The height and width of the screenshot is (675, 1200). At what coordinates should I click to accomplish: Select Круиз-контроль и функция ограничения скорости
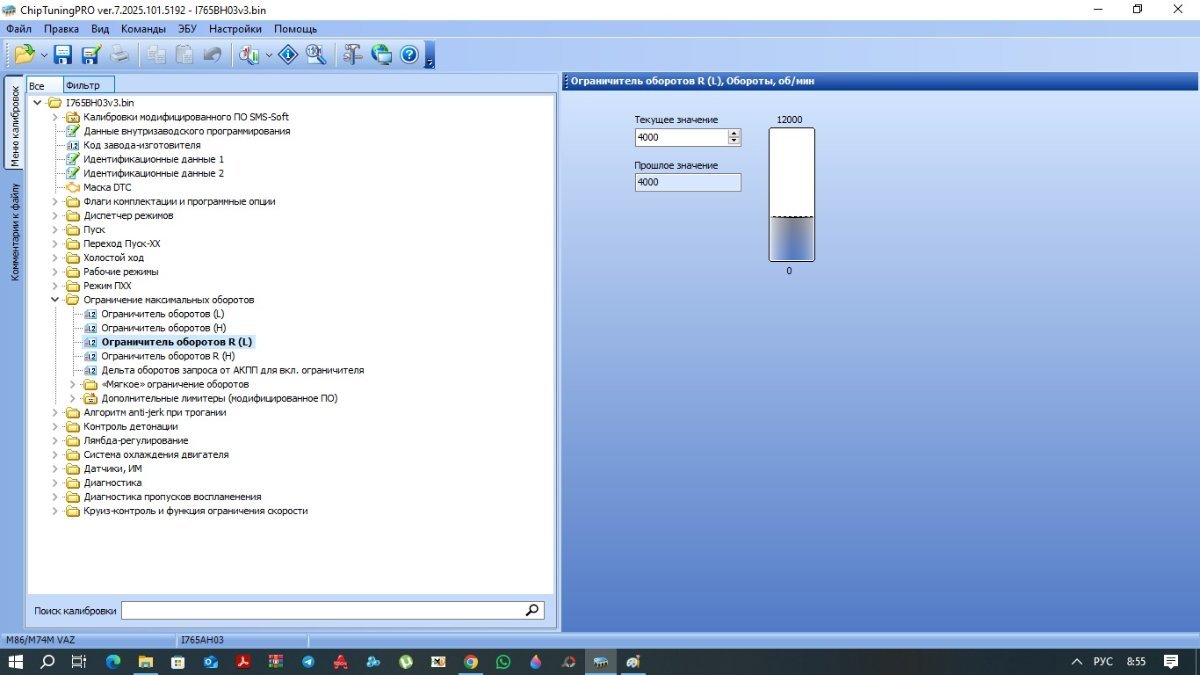tap(196, 510)
